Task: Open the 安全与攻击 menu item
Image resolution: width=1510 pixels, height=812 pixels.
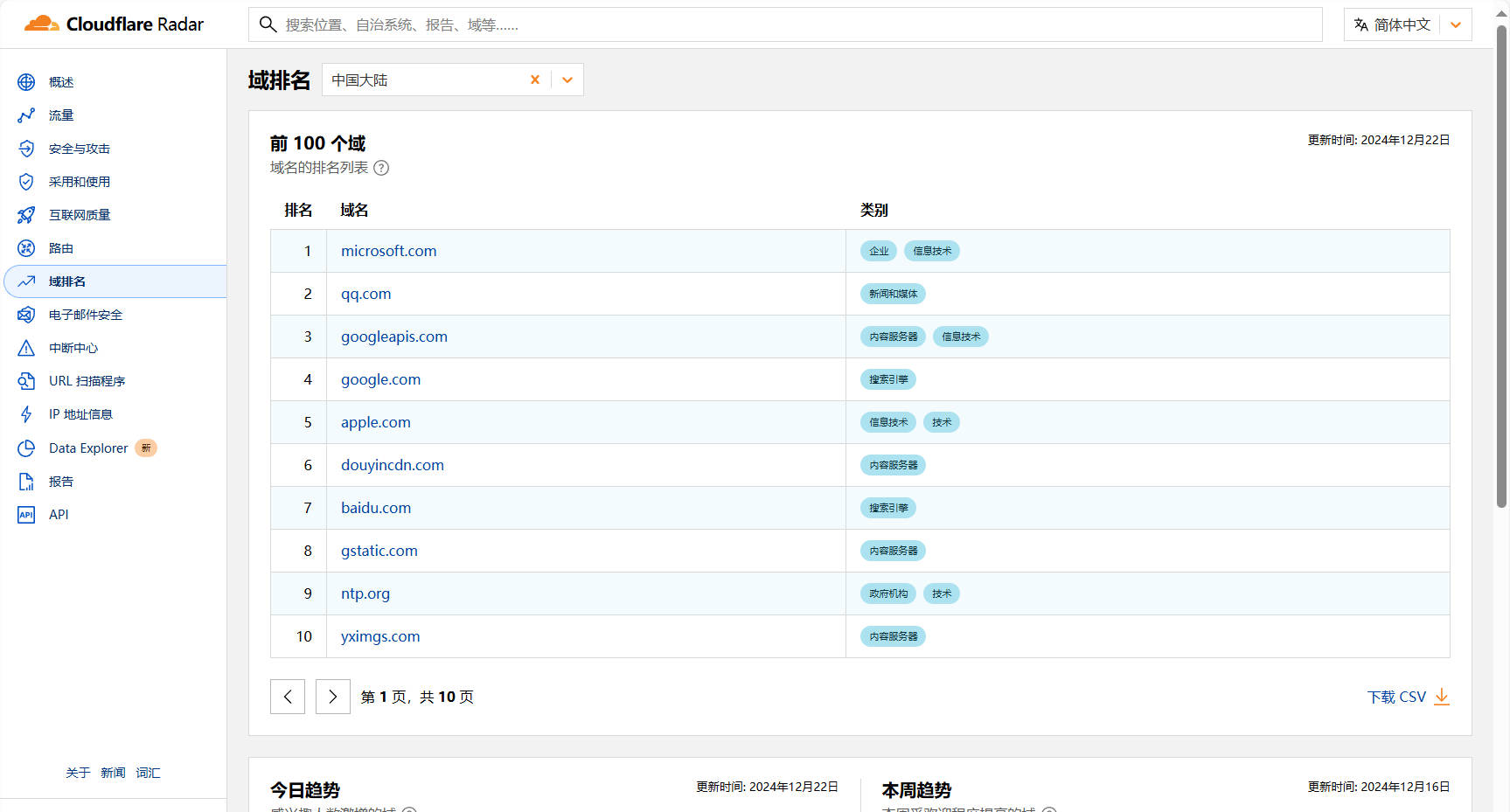Action: point(80,149)
